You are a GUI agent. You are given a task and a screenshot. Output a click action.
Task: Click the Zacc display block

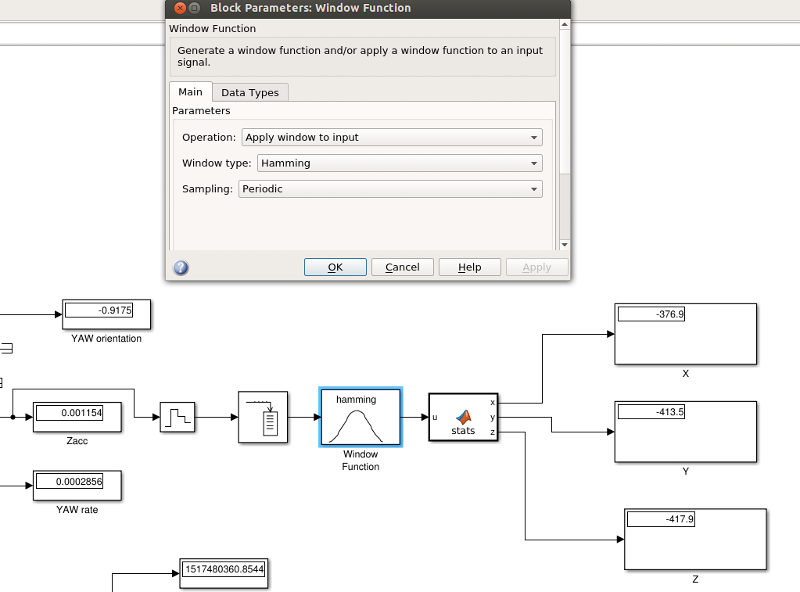[76, 416]
